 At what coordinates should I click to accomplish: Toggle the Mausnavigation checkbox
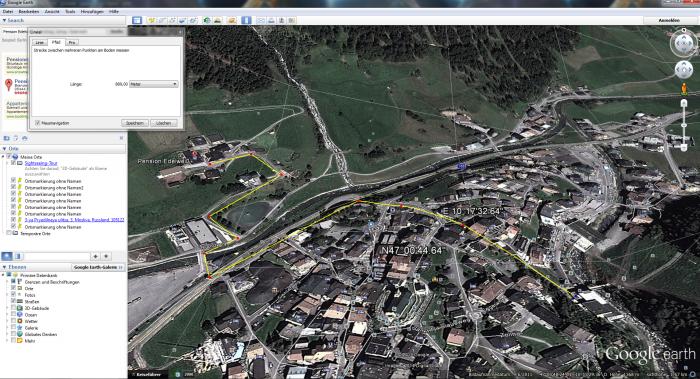38,123
